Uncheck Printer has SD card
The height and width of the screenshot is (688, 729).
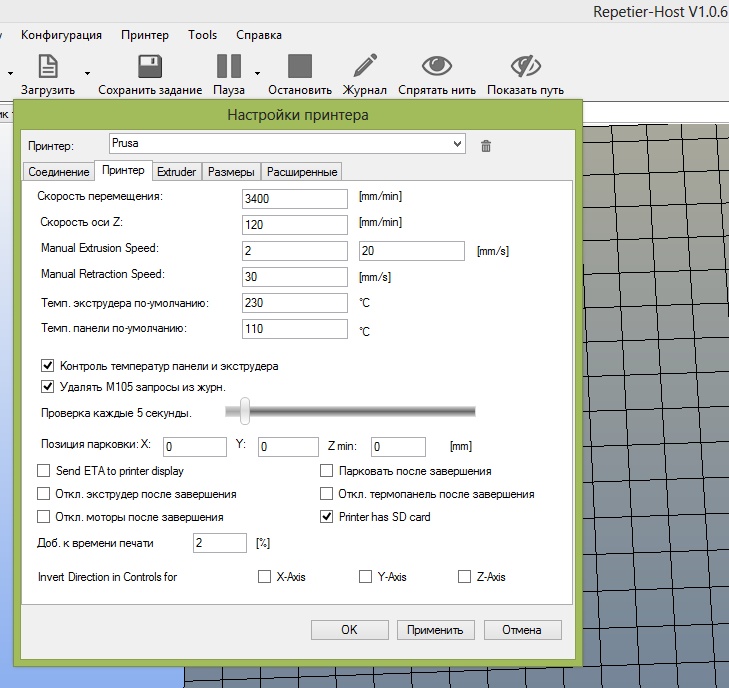click(x=326, y=517)
